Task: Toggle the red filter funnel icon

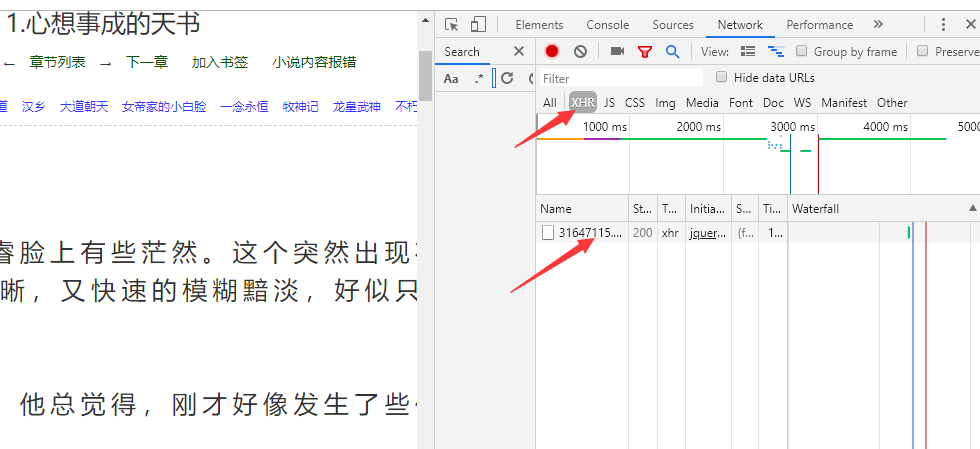Action: (645, 52)
